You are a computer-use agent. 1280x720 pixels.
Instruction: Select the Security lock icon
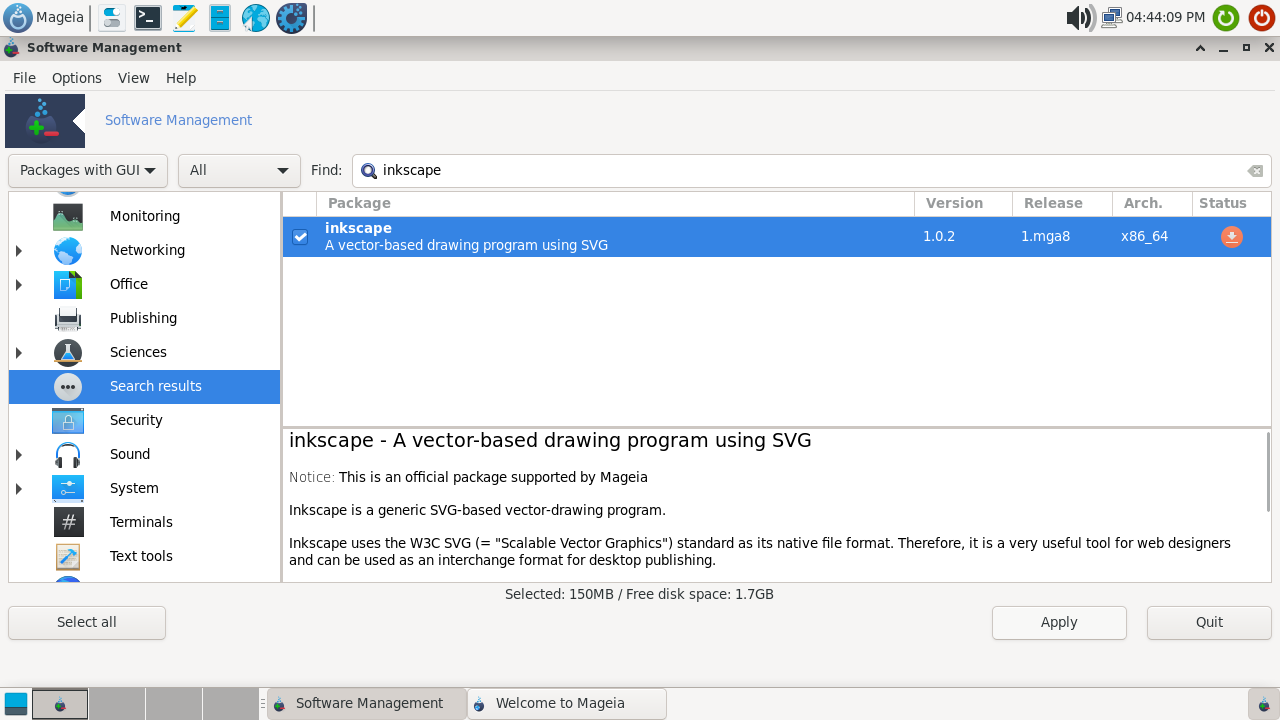[68, 420]
